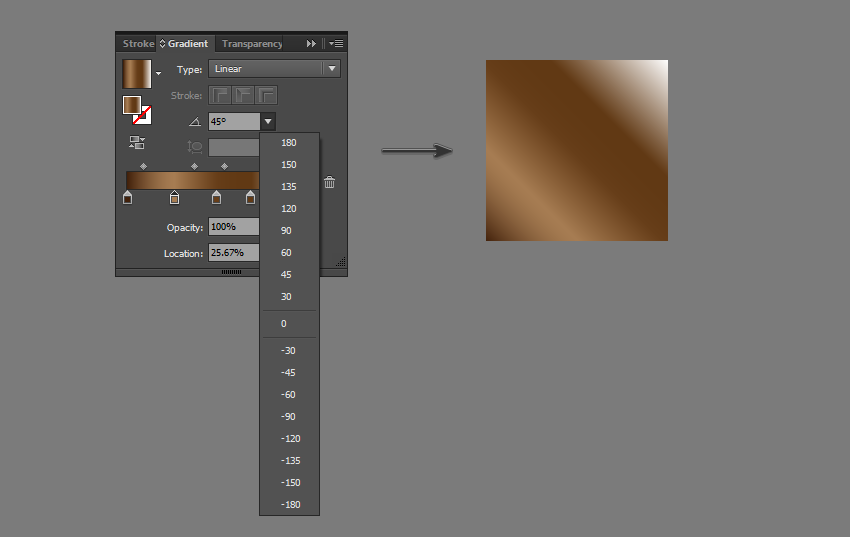Switch to the Stroke tab
The width and height of the screenshot is (850, 537).
(x=138, y=44)
